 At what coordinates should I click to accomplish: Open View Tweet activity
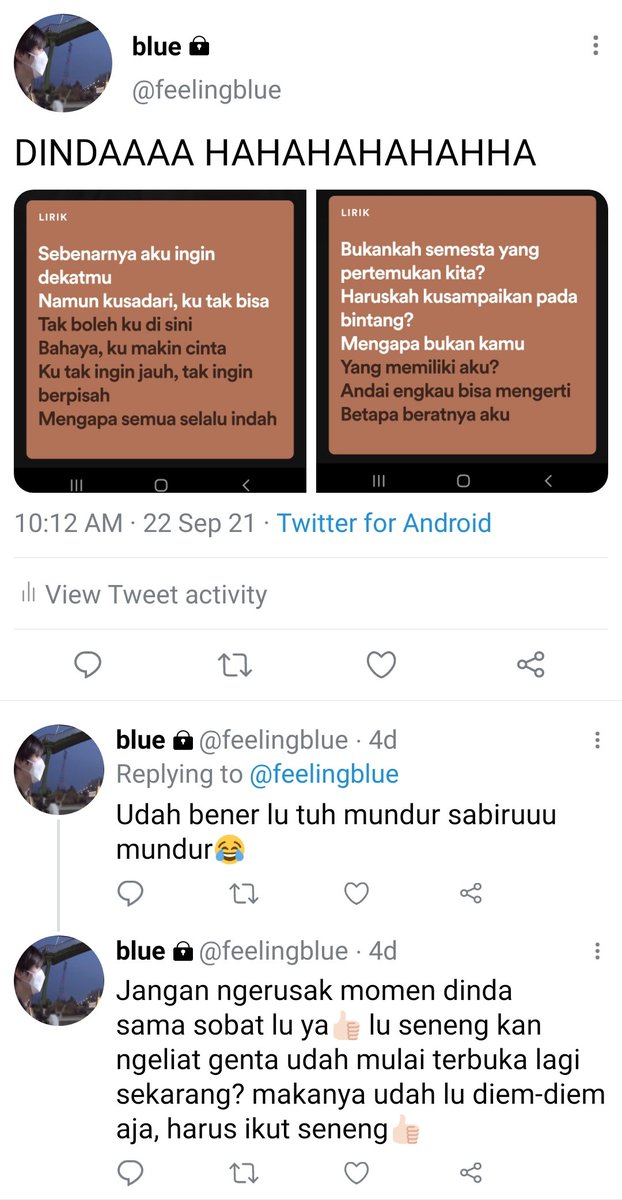tap(144, 594)
